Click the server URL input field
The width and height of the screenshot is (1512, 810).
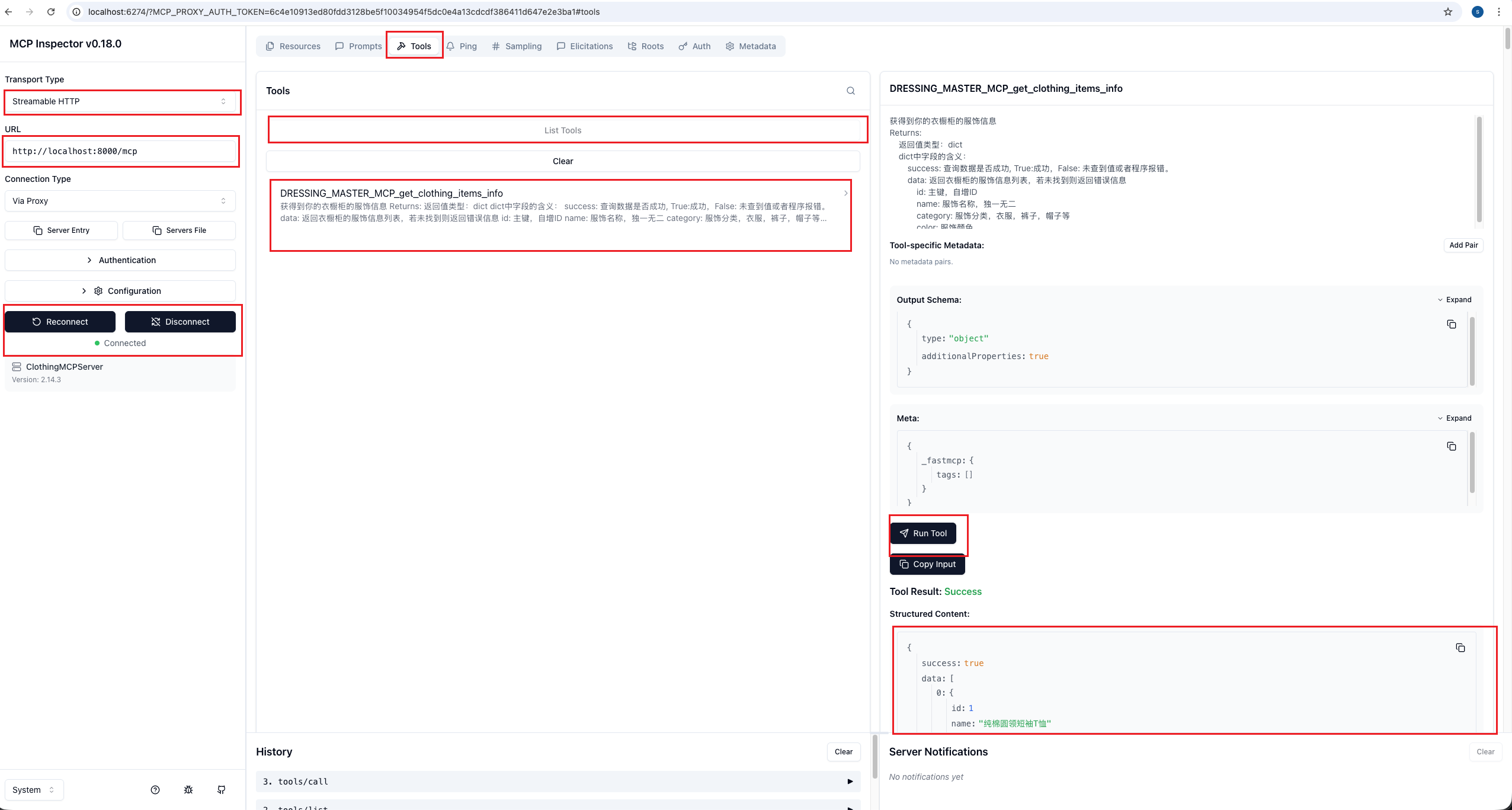120,151
